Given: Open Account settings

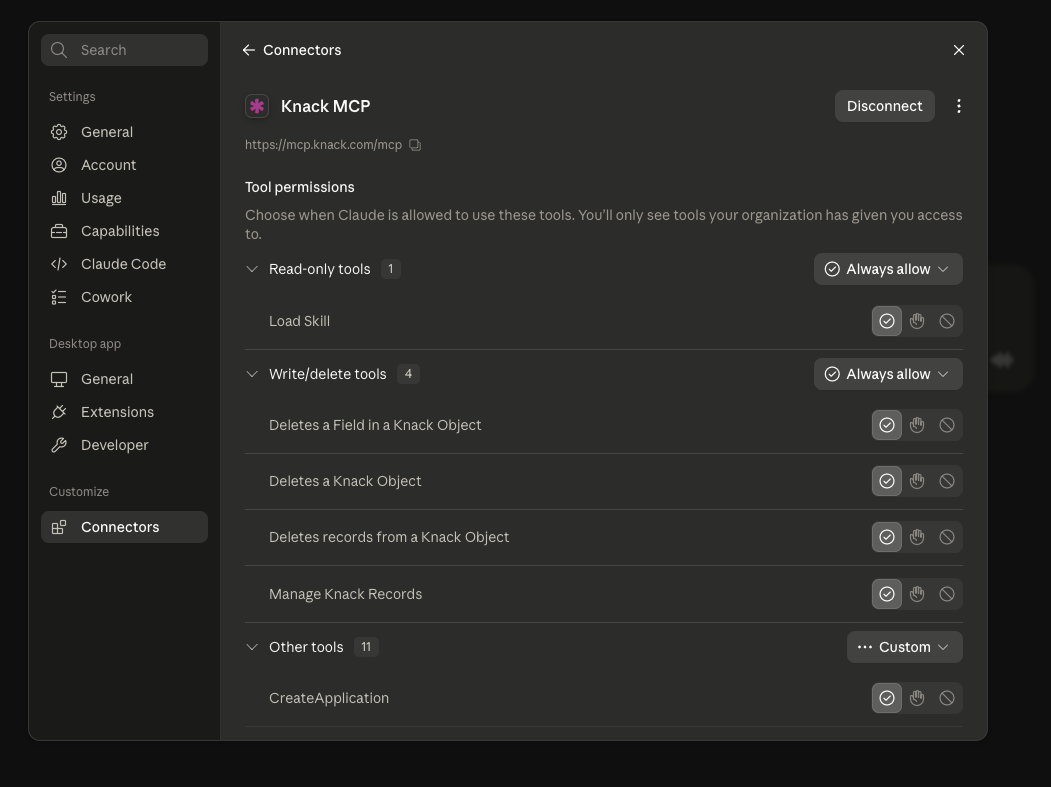Looking at the screenshot, I should [124, 165].
